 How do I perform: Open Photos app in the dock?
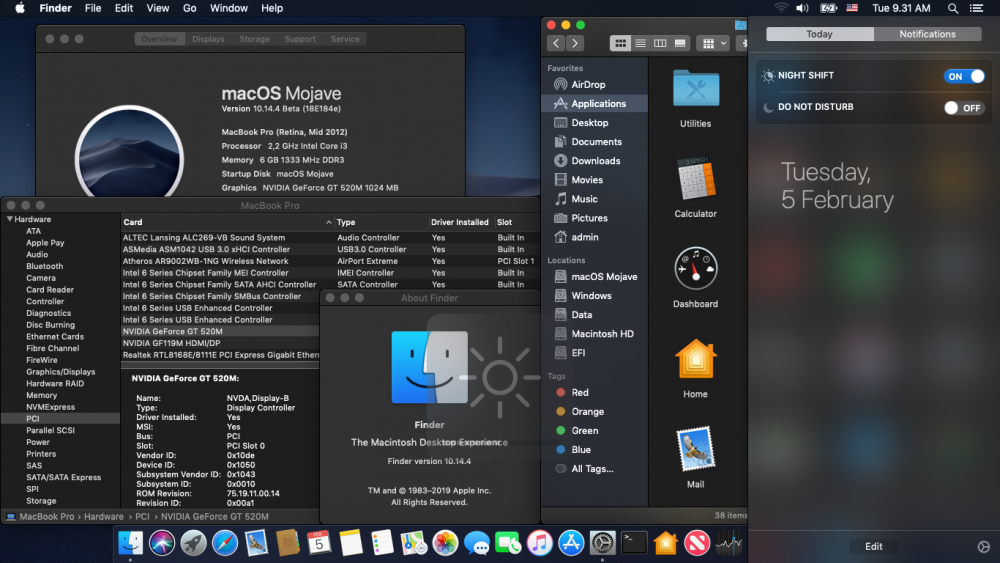click(445, 543)
